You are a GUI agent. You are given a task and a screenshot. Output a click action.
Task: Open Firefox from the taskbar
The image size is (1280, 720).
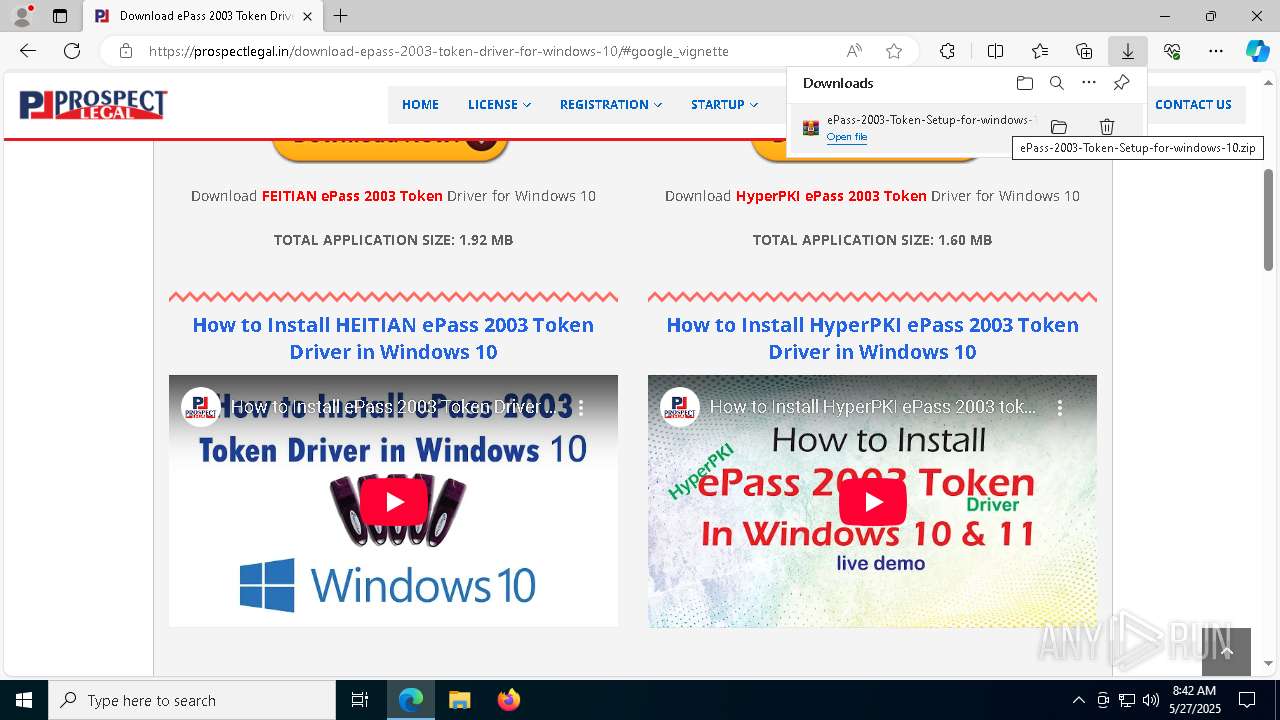click(509, 700)
